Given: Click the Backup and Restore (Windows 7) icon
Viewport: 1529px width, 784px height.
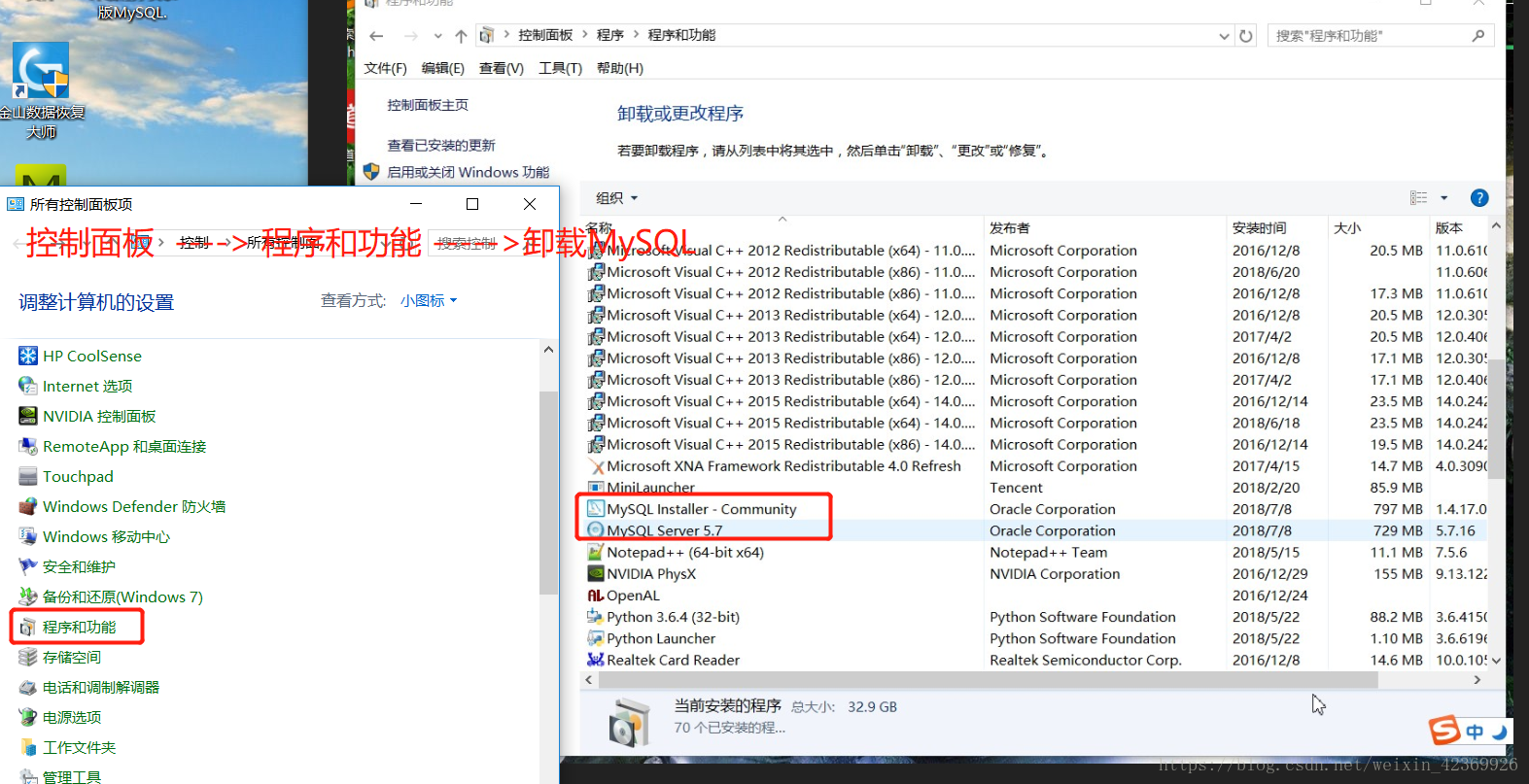Looking at the screenshot, I should tap(28, 597).
